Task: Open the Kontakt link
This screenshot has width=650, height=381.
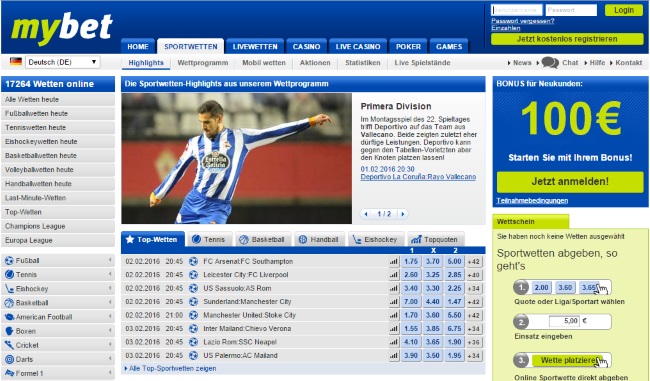Action: click(x=628, y=63)
